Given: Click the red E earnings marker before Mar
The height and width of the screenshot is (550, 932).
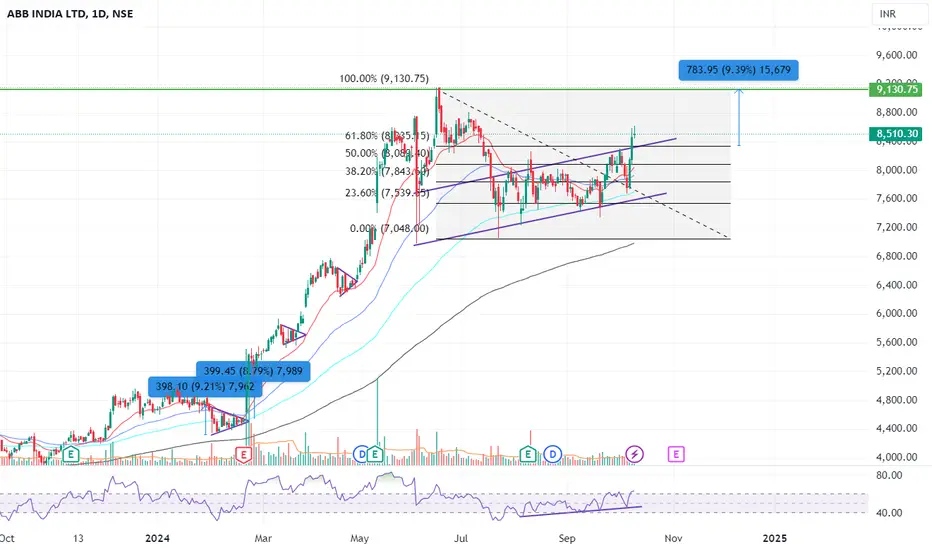Looking at the screenshot, I should [243, 455].
